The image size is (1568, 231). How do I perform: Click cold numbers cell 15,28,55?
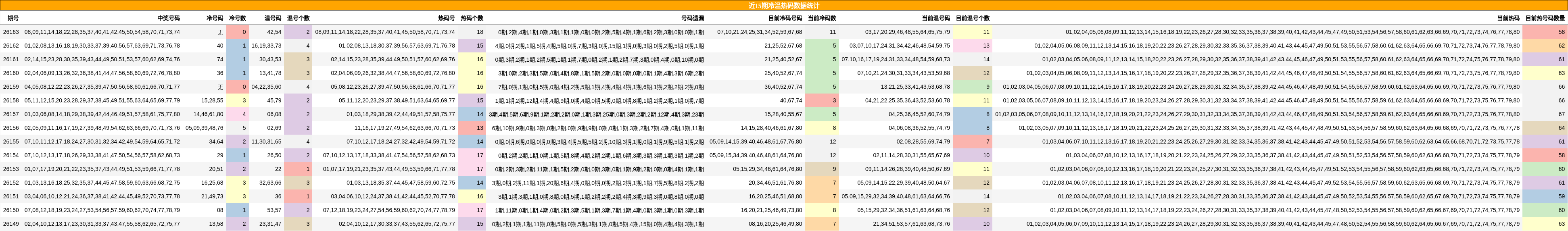(213, 101)
